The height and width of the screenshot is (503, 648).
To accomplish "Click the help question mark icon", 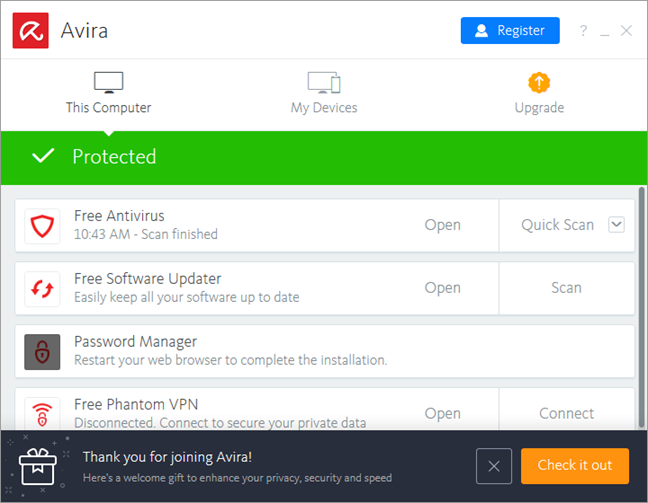I will [583, 30].
